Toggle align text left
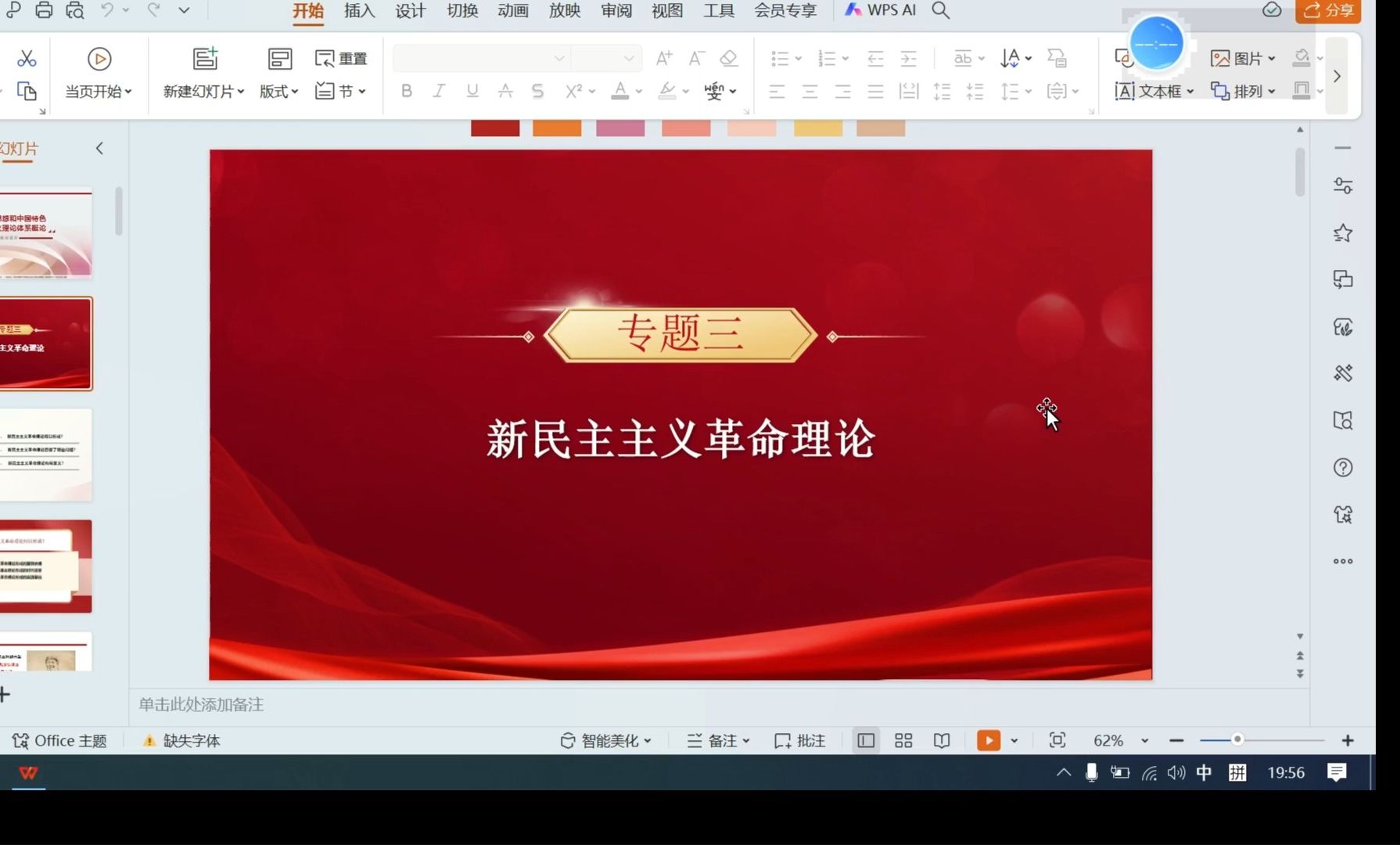1400x845 pixels. [x=777, y=92]
